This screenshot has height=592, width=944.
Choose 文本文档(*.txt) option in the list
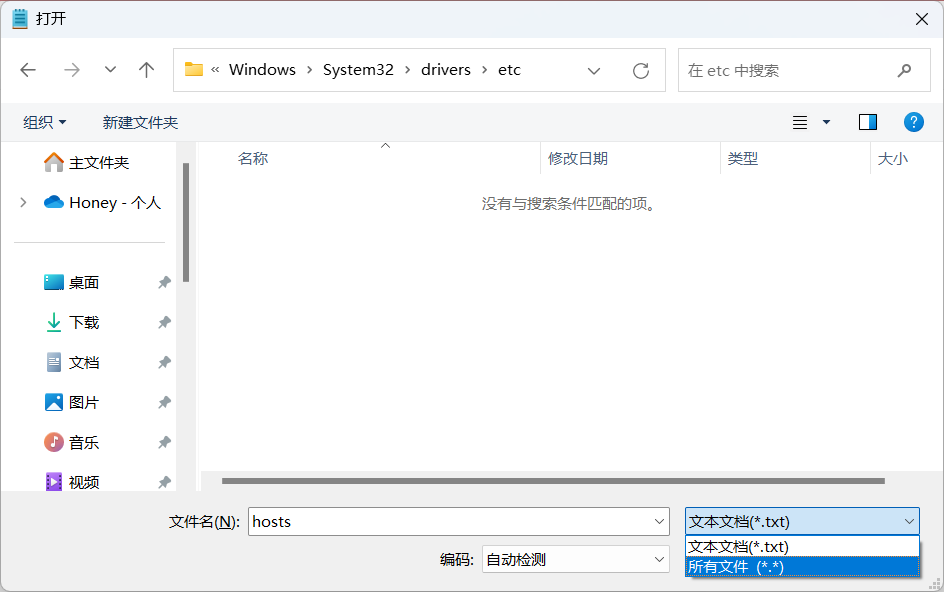(801, 547)
